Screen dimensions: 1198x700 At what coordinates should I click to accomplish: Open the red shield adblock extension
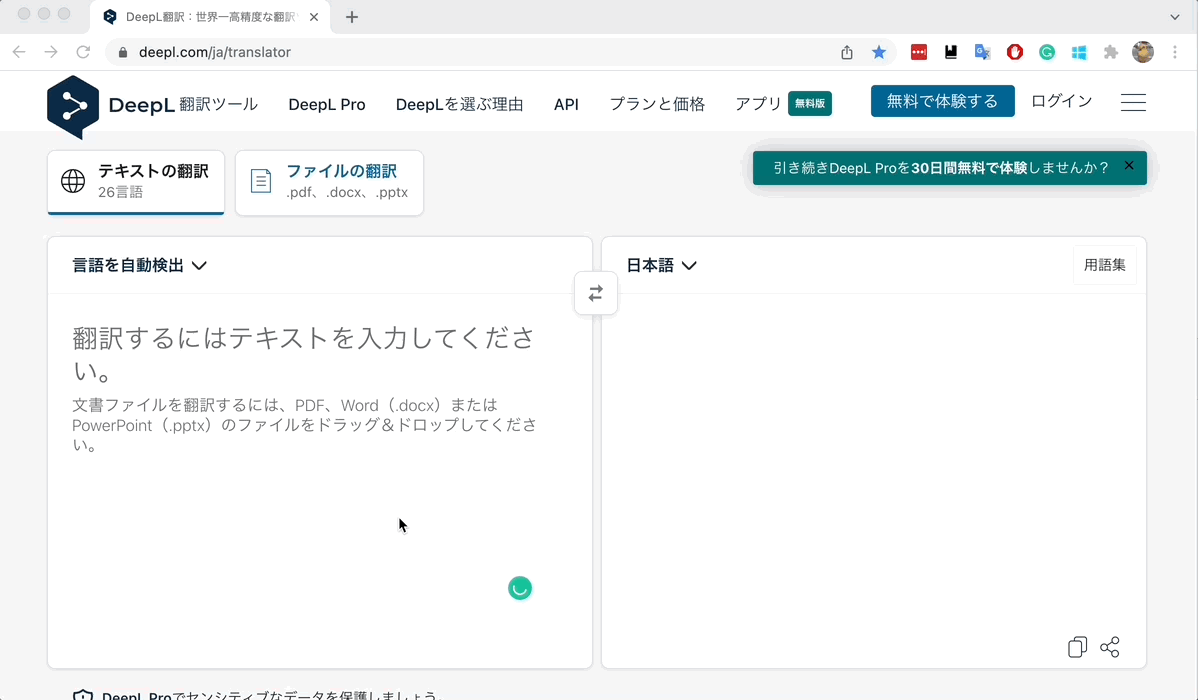(1015, 52)
